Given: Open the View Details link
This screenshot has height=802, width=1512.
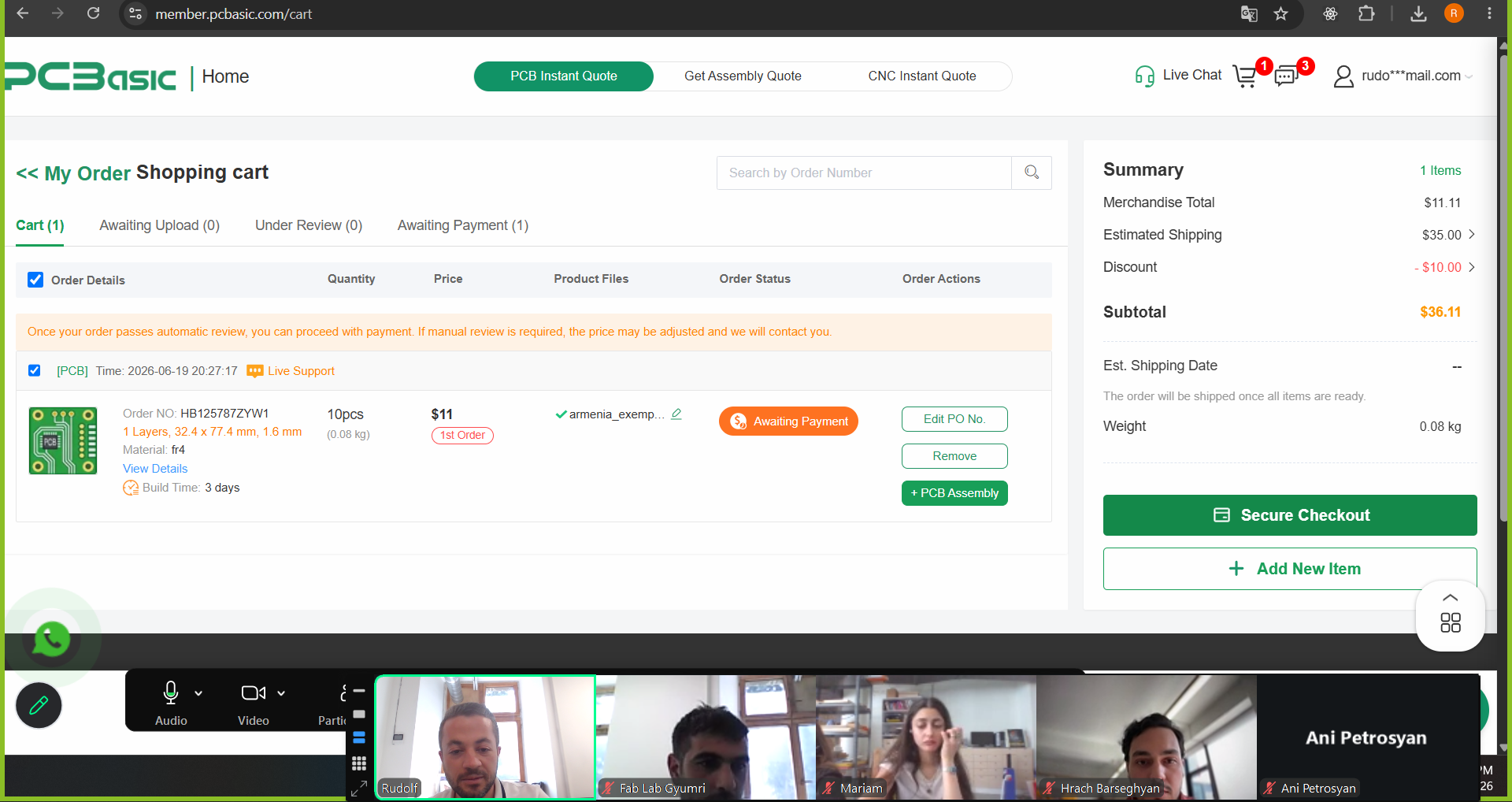Looking at the screenshot, I should pos(155,469).
